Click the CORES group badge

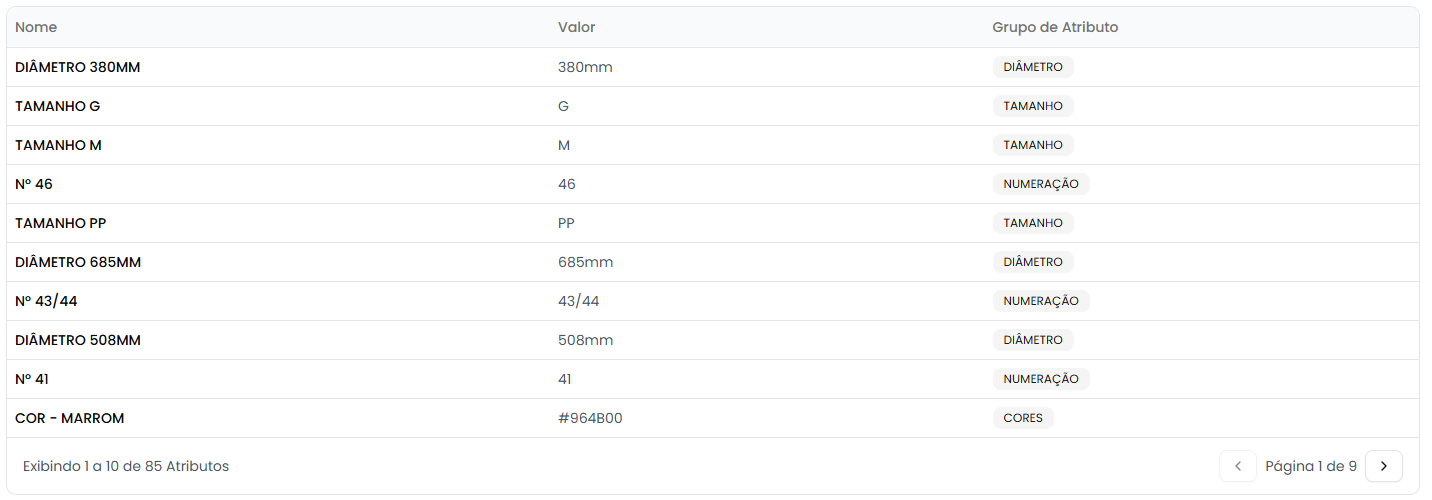click(x=1022, y=418)
